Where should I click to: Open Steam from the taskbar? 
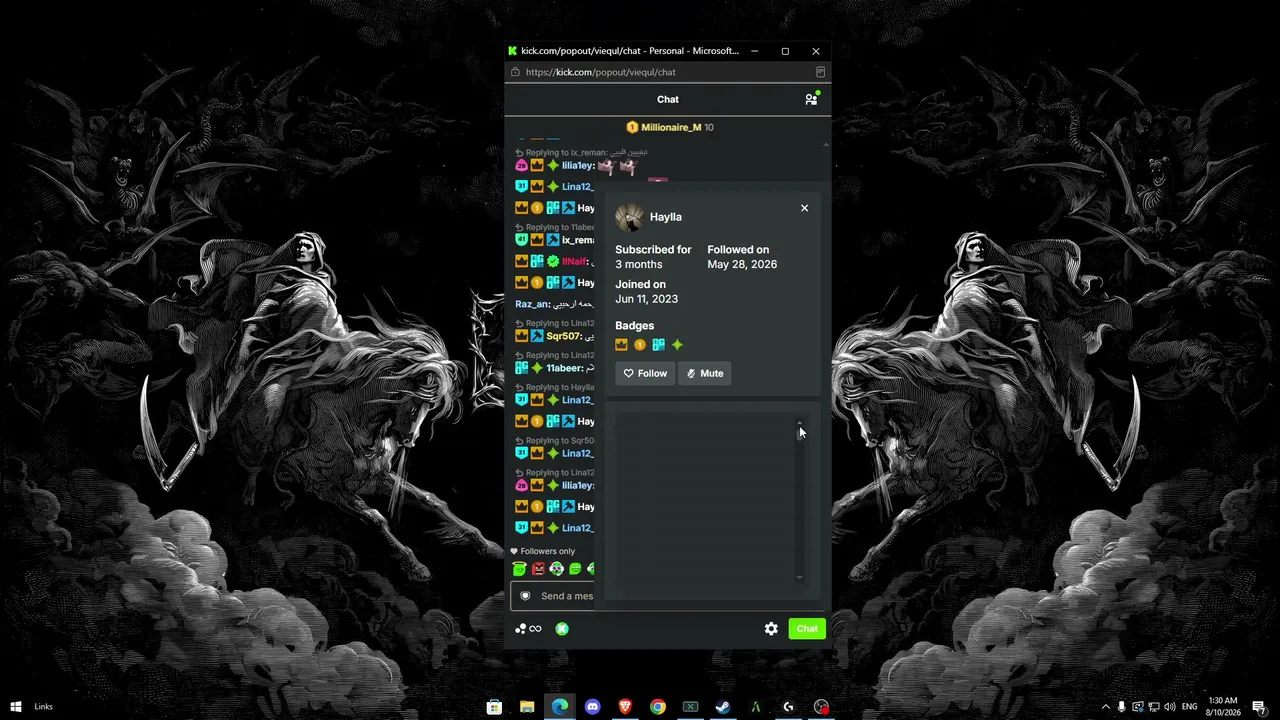pyautogui.click(x=722, y=707)
